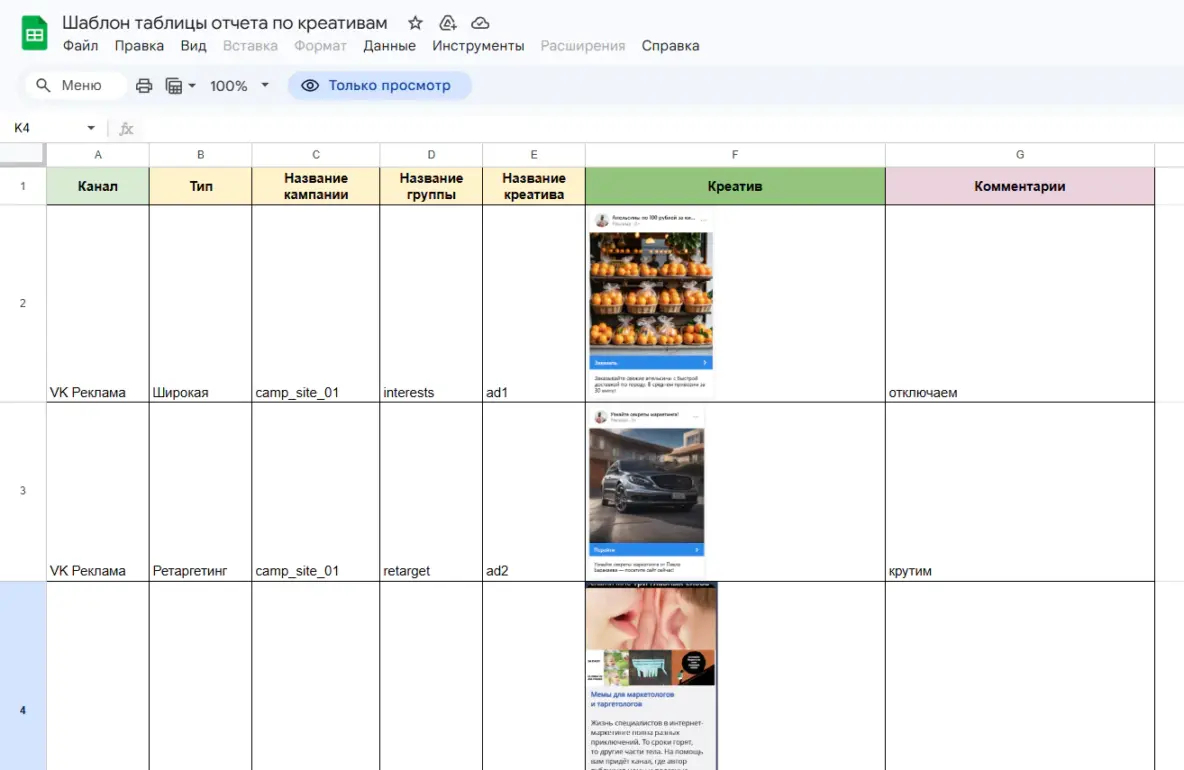Star the document title
The width and height of the screenshot is (1184, 770).
tap(415, 23)
